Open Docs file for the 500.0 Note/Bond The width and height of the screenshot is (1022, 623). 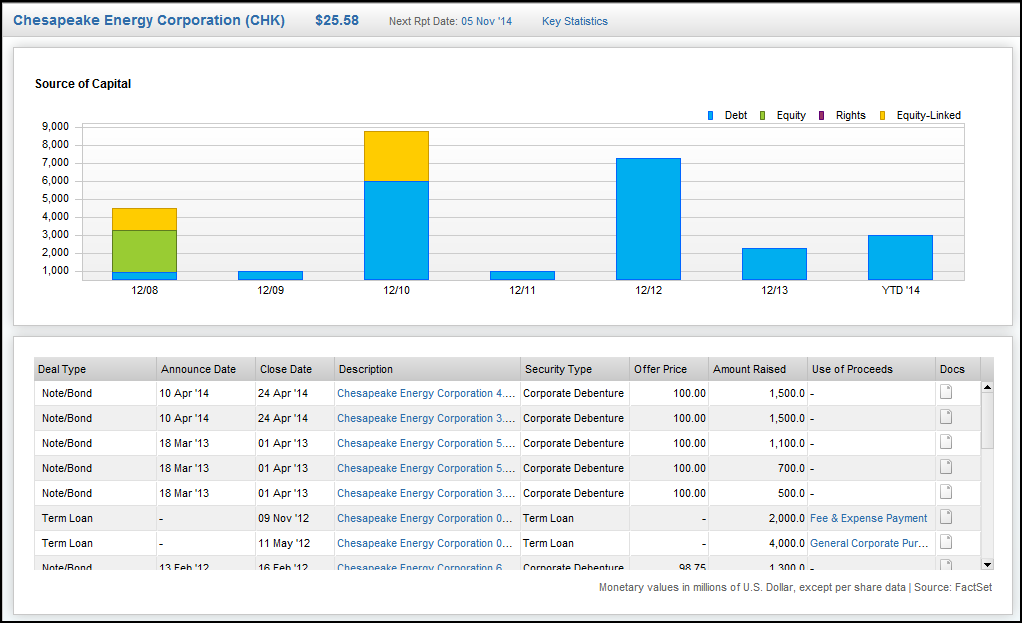[945, 493]
